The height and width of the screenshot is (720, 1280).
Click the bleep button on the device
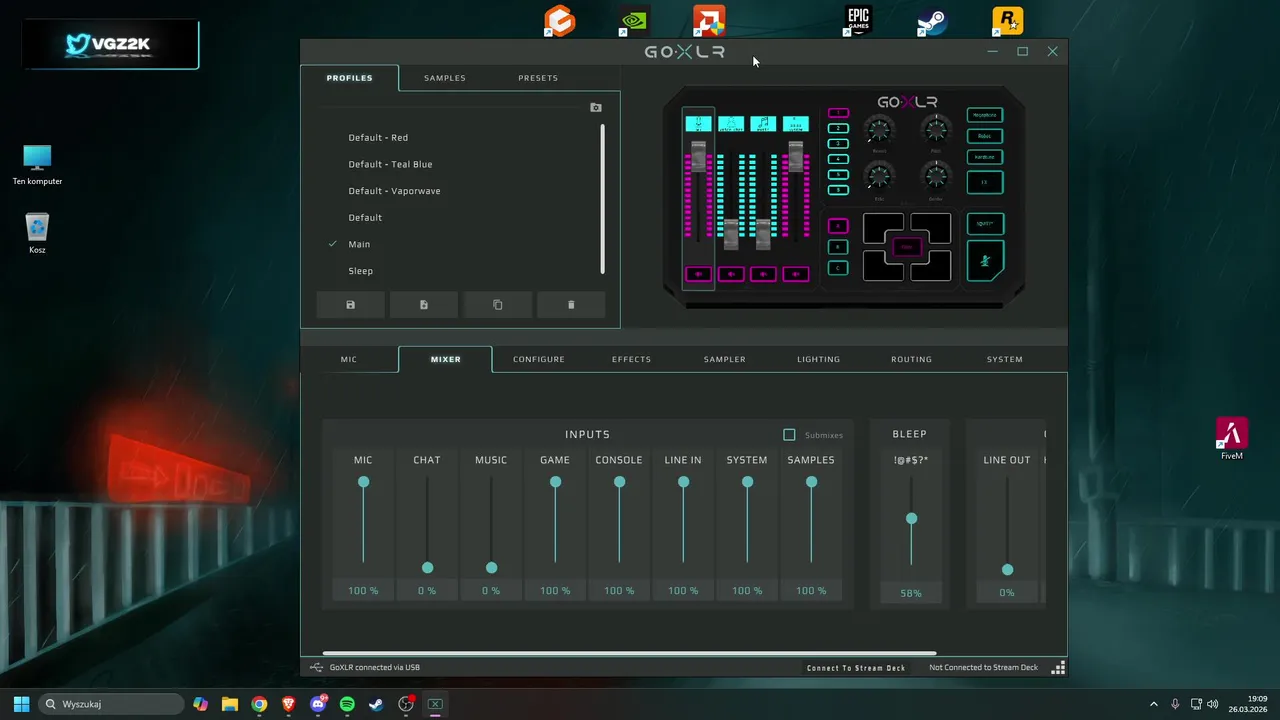click(985, 223)
